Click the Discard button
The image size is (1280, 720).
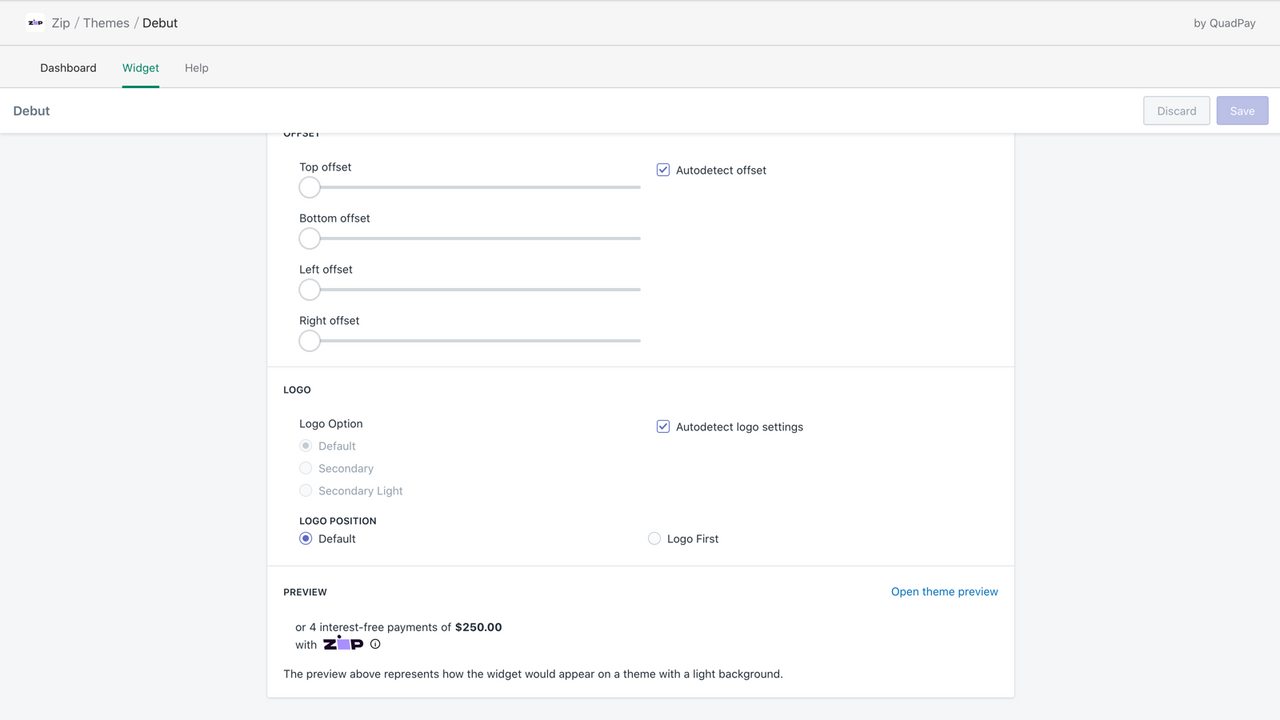tap(1177, 111)
